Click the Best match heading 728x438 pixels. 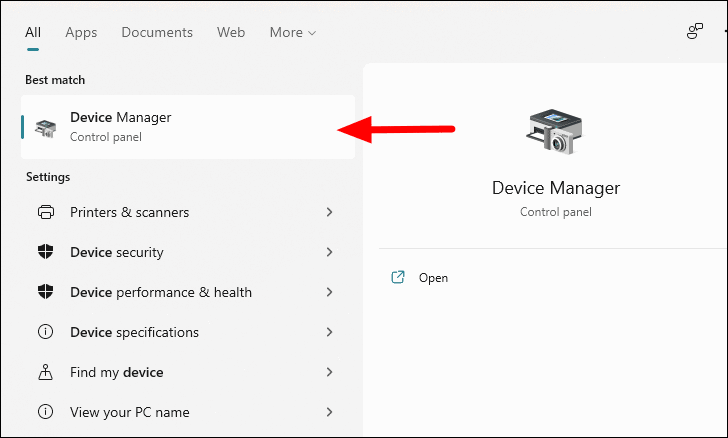coord(55,80)
